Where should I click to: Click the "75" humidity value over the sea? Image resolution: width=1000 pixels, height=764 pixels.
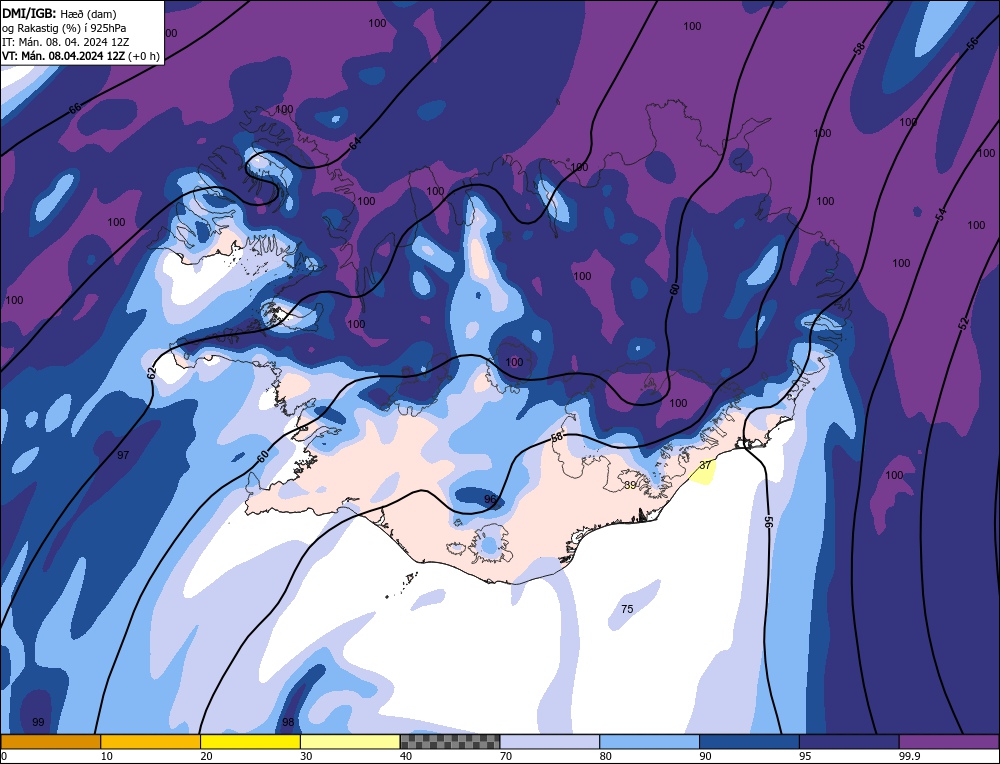pos(627,609)
